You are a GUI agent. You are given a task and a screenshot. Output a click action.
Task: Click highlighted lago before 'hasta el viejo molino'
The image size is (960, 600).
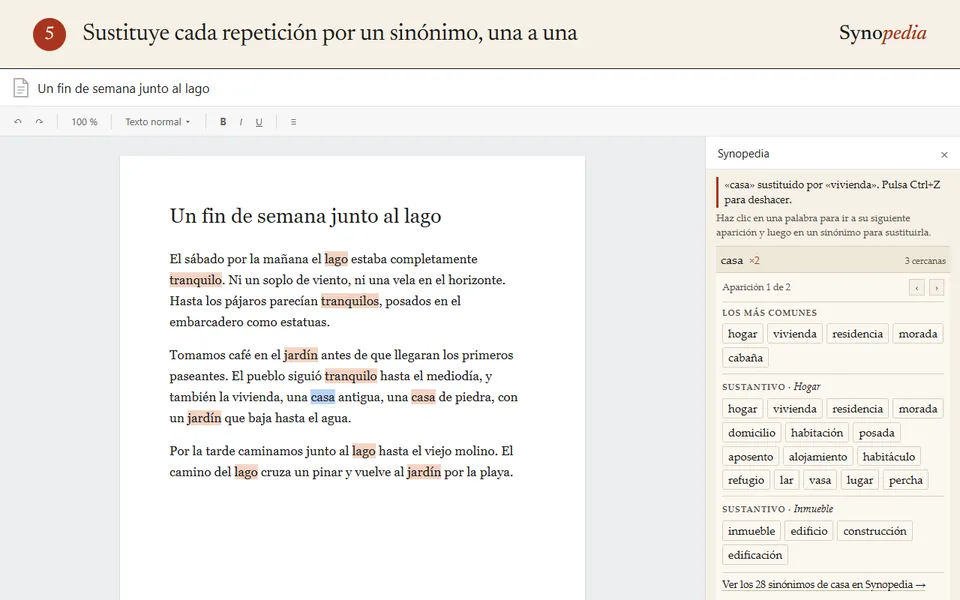364,451
